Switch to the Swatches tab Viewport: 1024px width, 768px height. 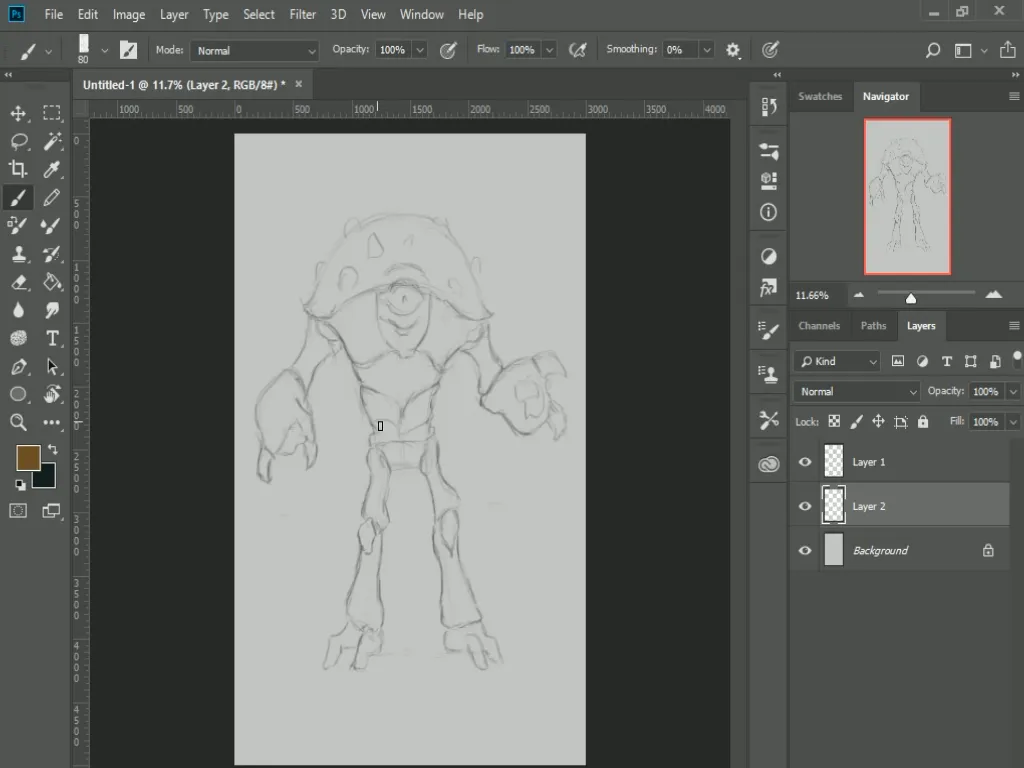[x=820, y=96]
